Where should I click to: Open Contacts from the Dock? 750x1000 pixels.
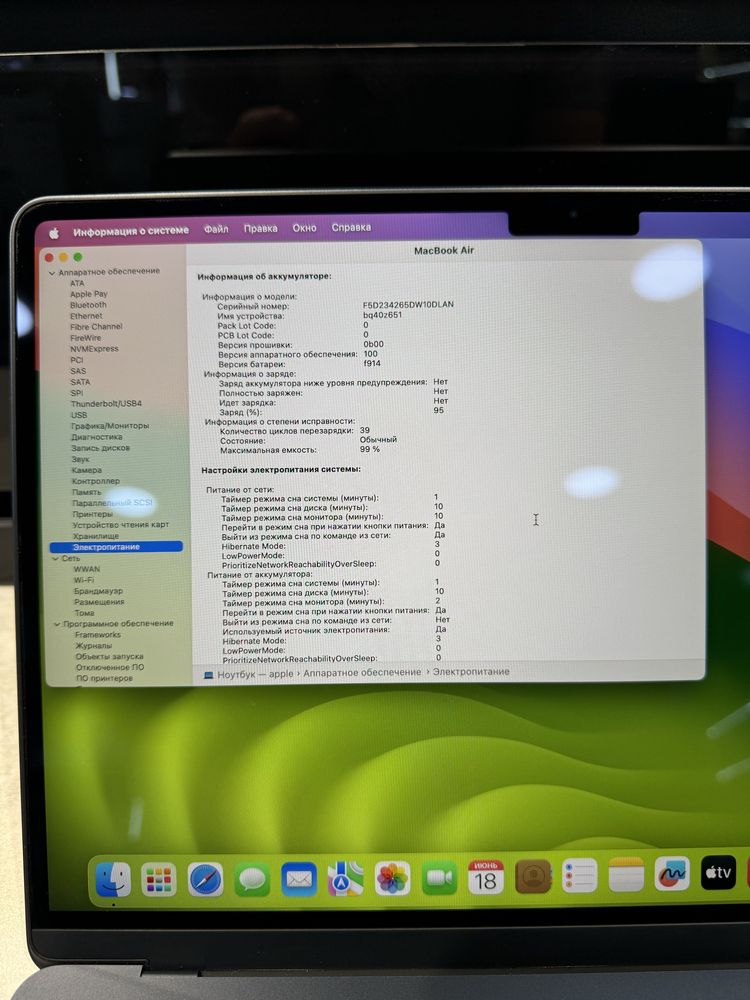(533, 876)
